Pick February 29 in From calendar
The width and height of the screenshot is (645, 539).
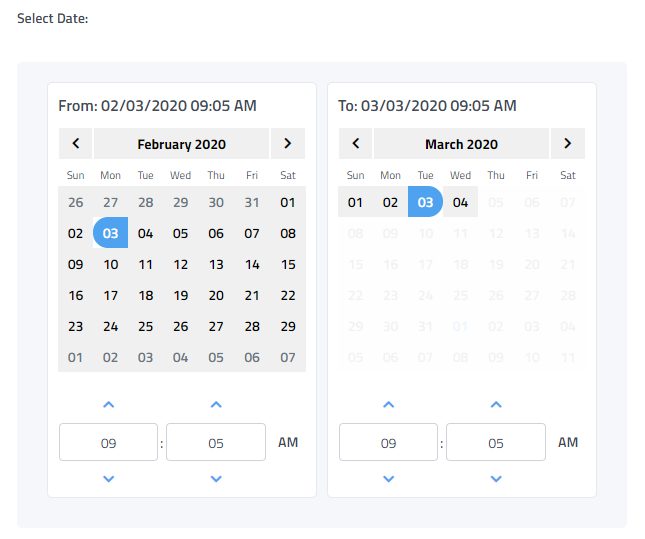[288, 327]
